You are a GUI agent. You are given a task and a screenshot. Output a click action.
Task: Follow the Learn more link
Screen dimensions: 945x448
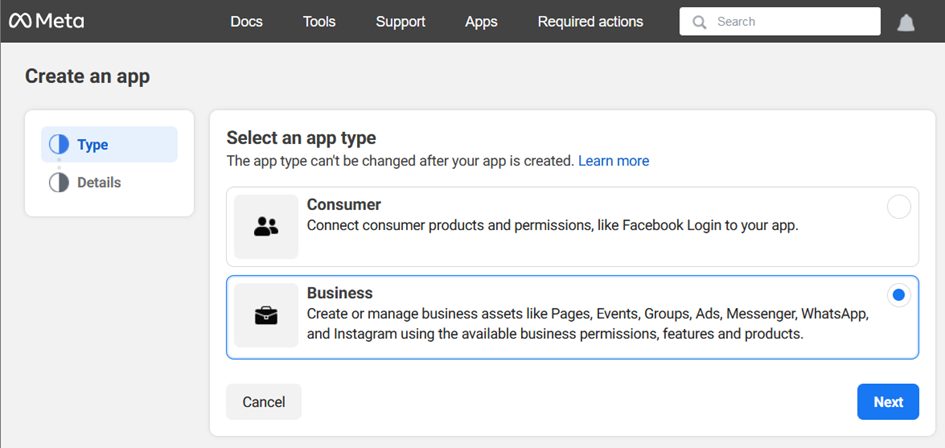click(x=613, y=161)
